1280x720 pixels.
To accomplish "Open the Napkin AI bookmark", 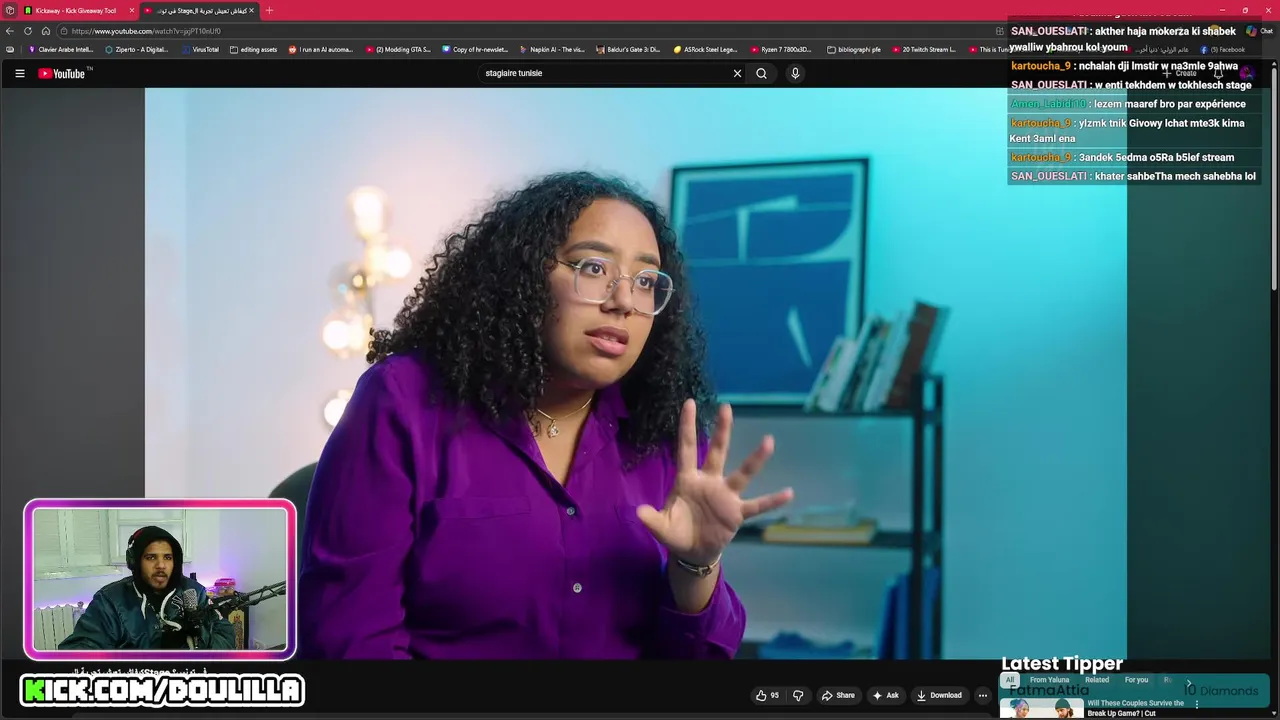I will tap(552, 49).
